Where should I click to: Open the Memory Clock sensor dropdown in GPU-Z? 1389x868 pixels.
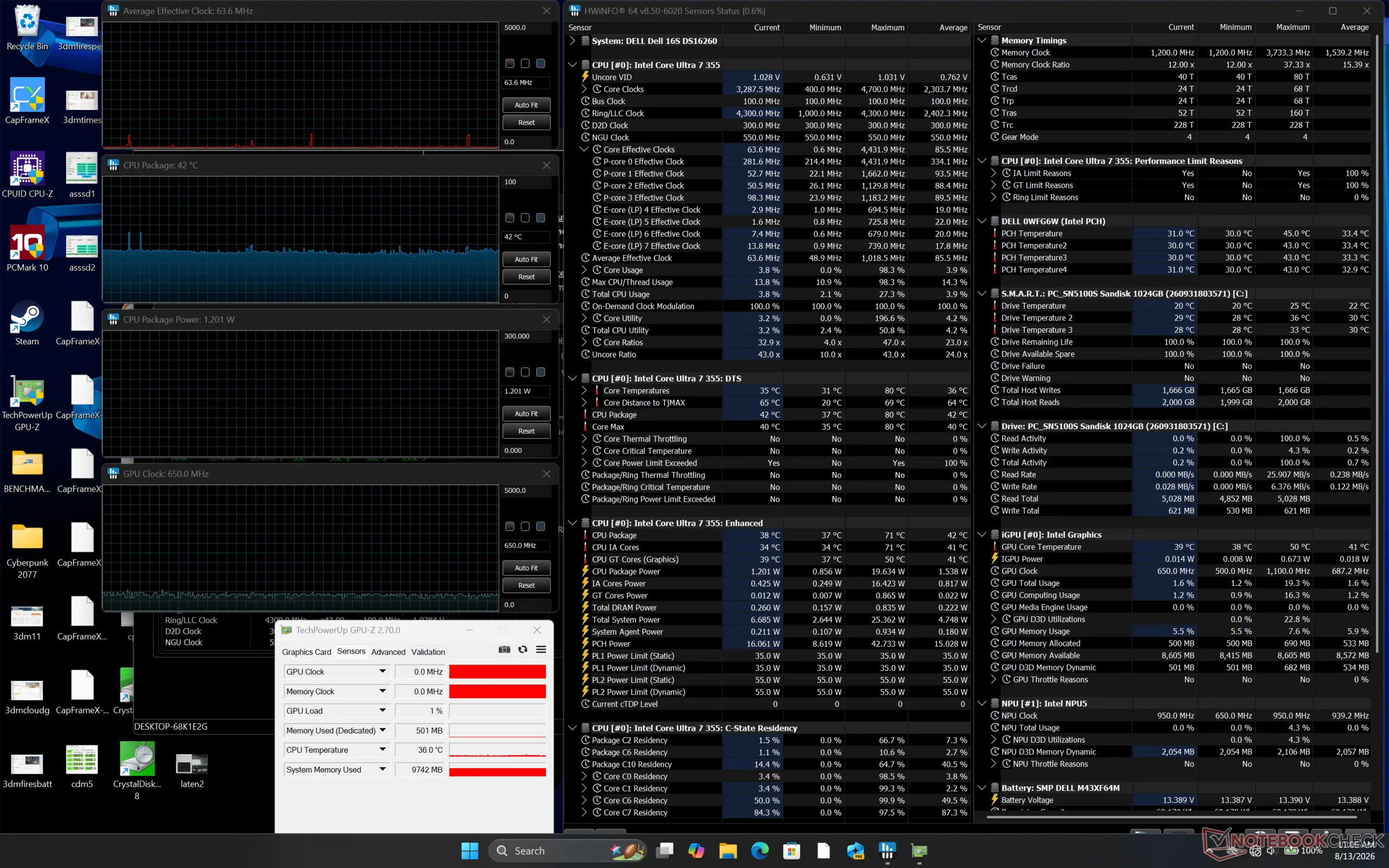337,691
